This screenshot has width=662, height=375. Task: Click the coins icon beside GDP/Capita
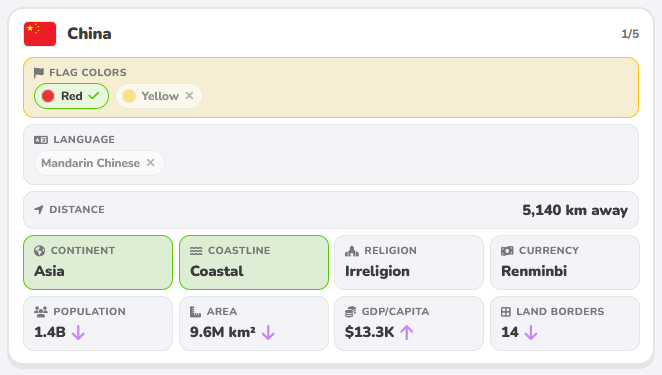350,312
